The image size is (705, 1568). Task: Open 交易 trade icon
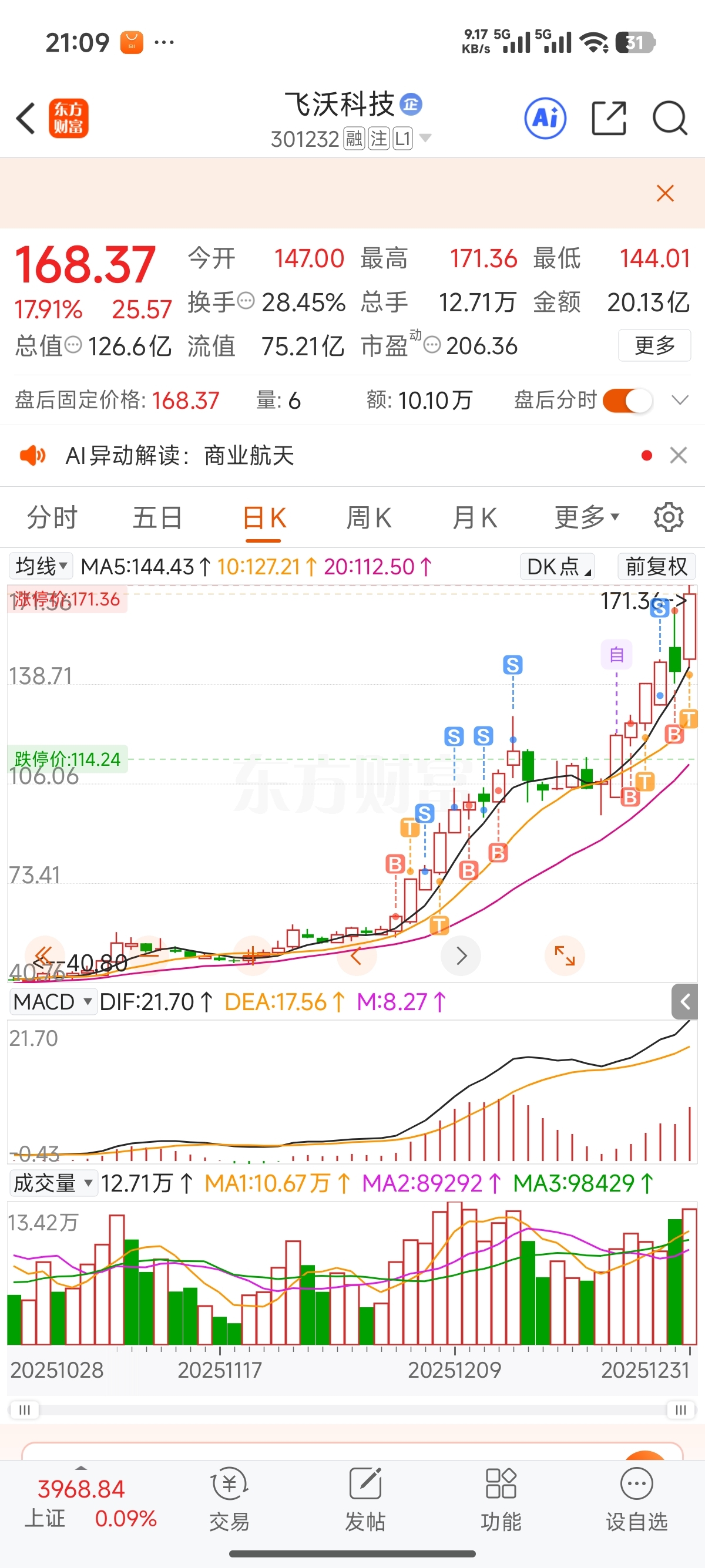click(x=230, y=1499)
